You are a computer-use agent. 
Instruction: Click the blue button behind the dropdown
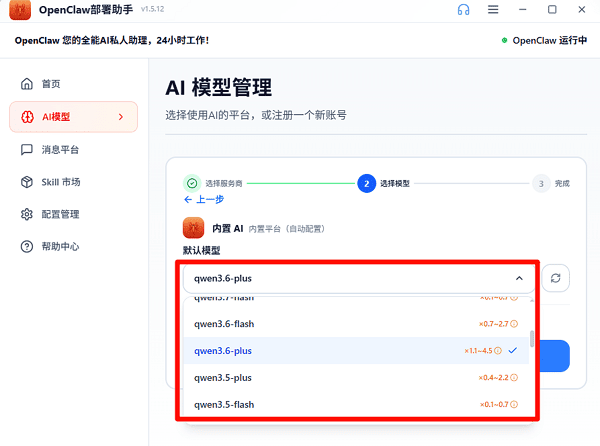555,356
